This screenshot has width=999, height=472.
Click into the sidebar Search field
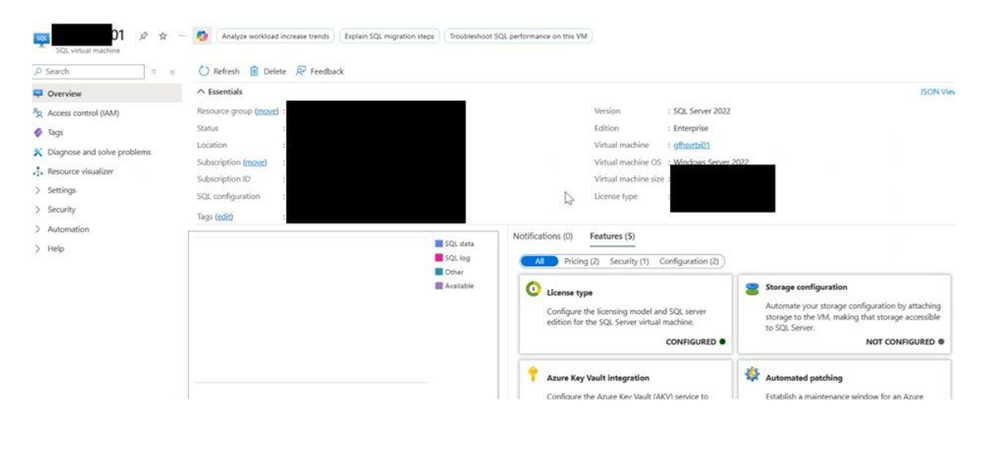[89, 72]
